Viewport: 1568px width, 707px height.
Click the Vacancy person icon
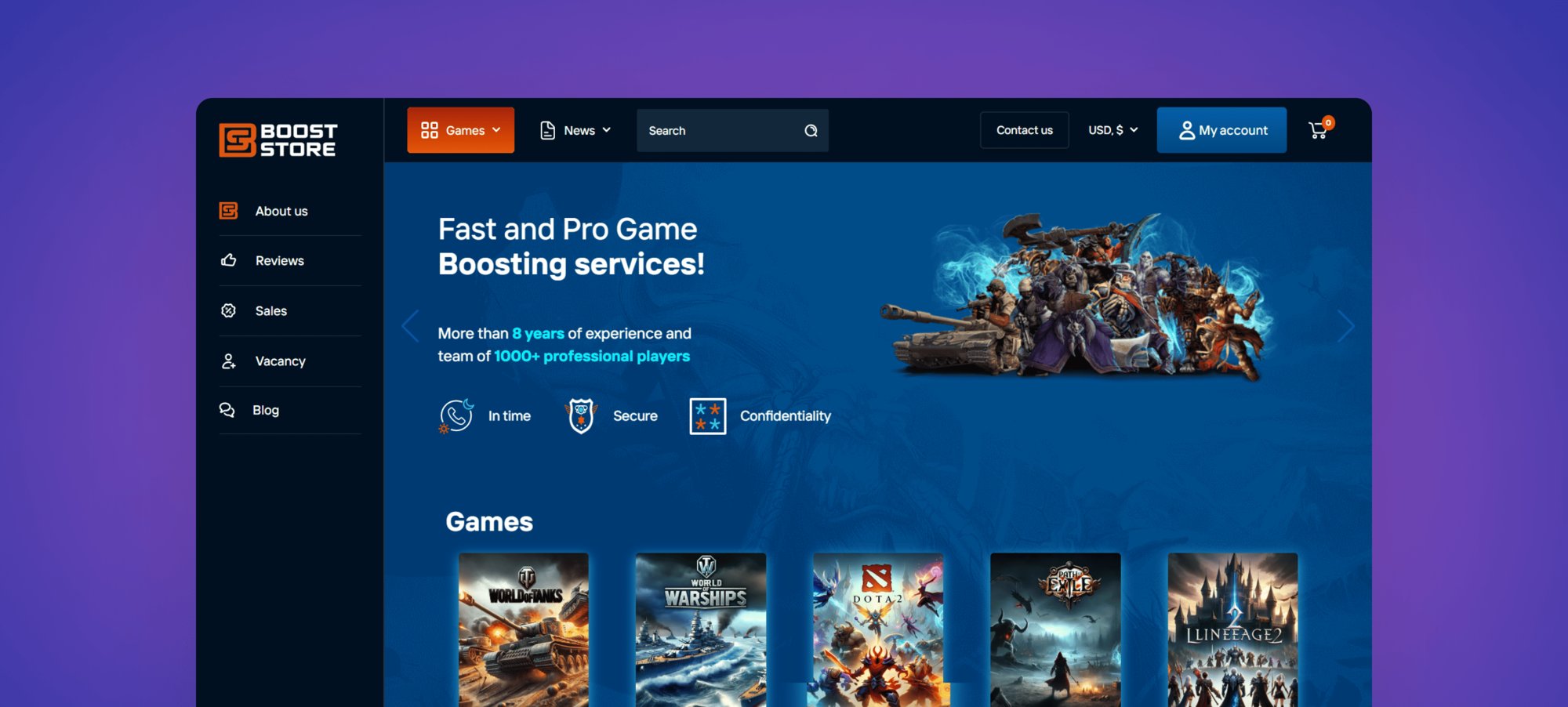point(229,361)
